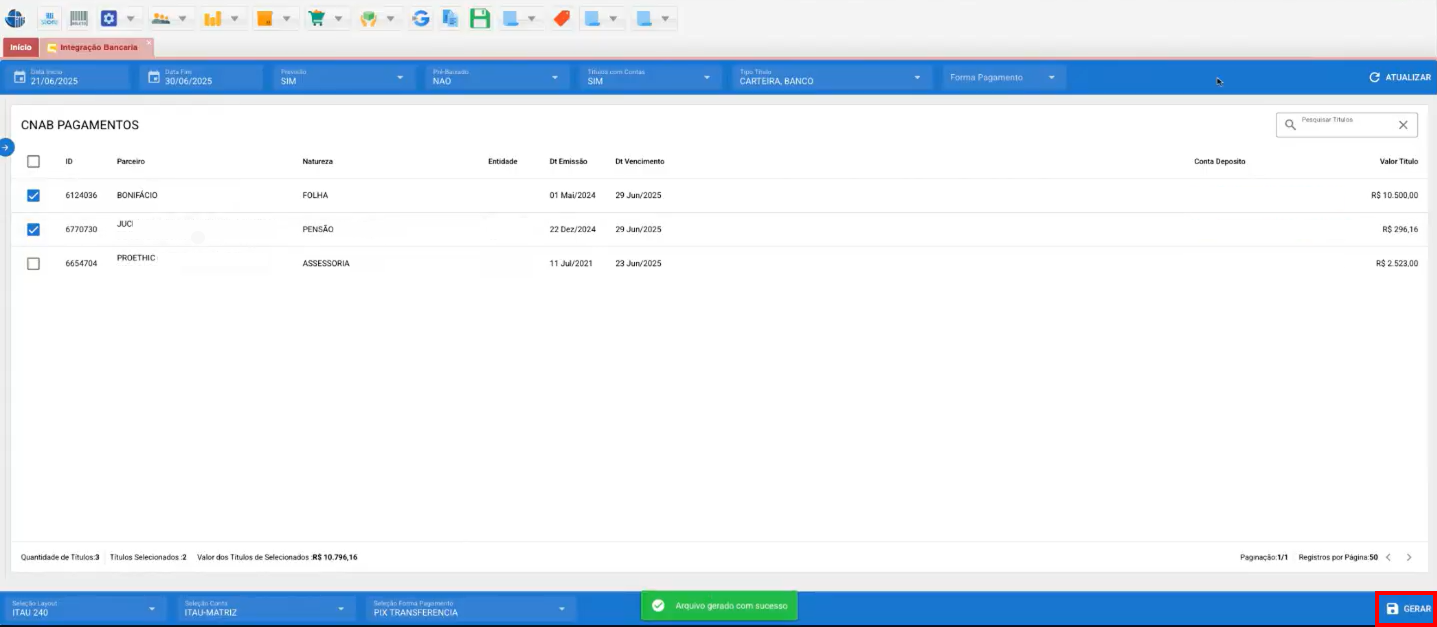Sort by the ID column header
This screenshot has height=627, width=1437.
pyautogui.click(x=69, y=161)
